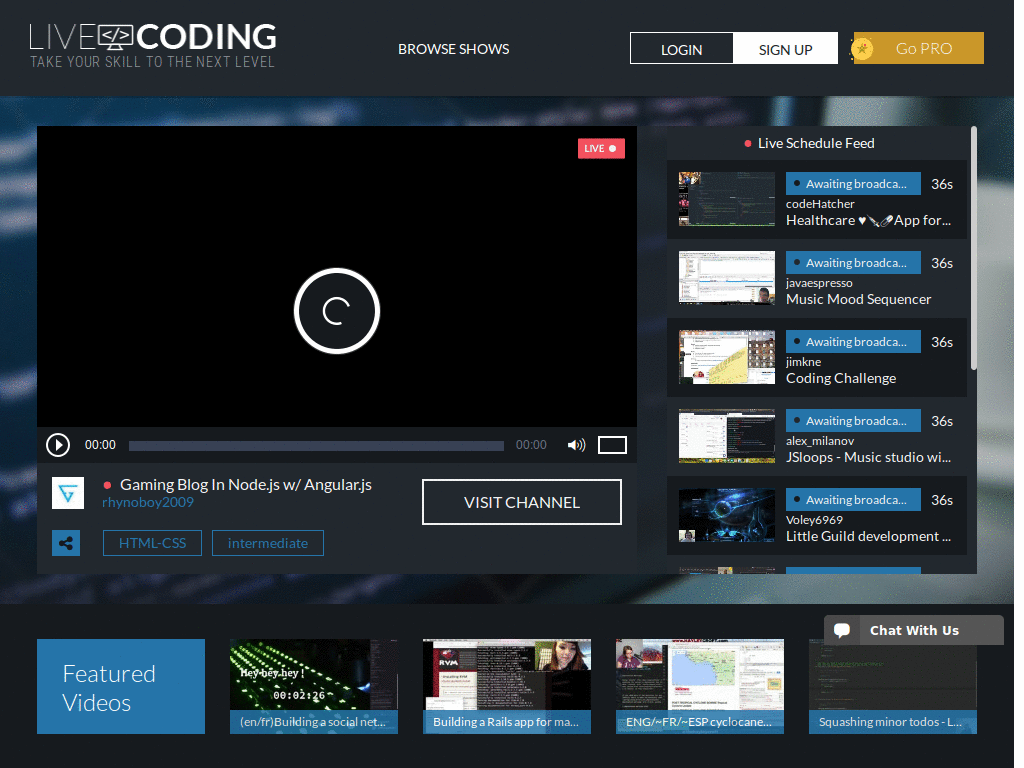Viewport: 1024px width, 768px height.
Task: Click the VISIT CHANNEL button
Action: coord(521,502)
